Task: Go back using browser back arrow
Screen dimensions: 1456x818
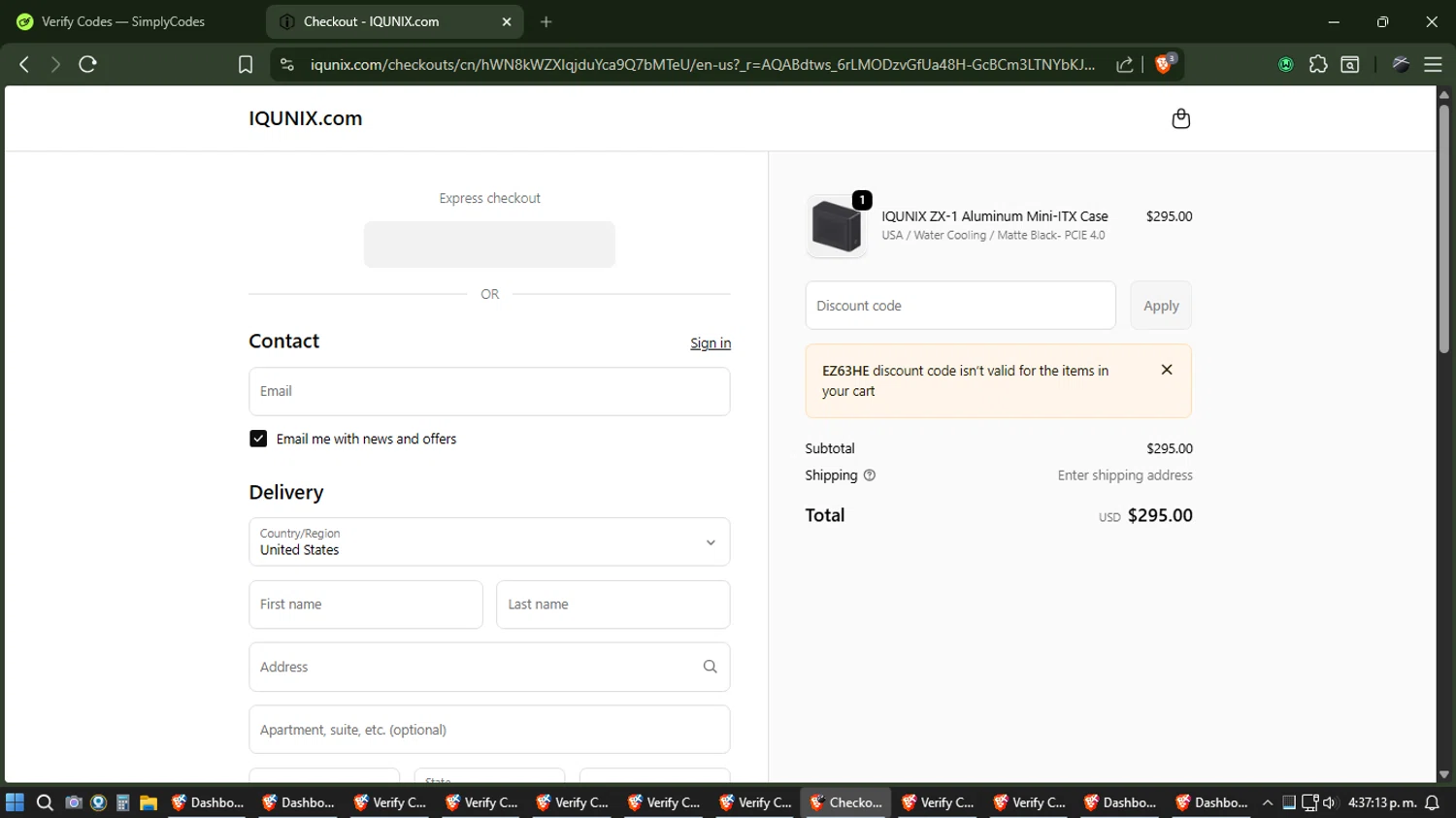Action: [x=24, y=64]
